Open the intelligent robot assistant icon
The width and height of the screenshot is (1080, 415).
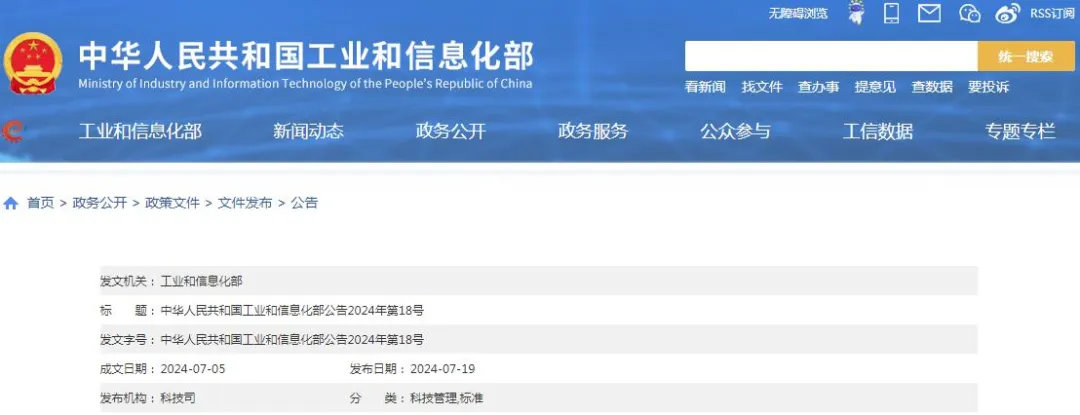[x=856, y=12]
